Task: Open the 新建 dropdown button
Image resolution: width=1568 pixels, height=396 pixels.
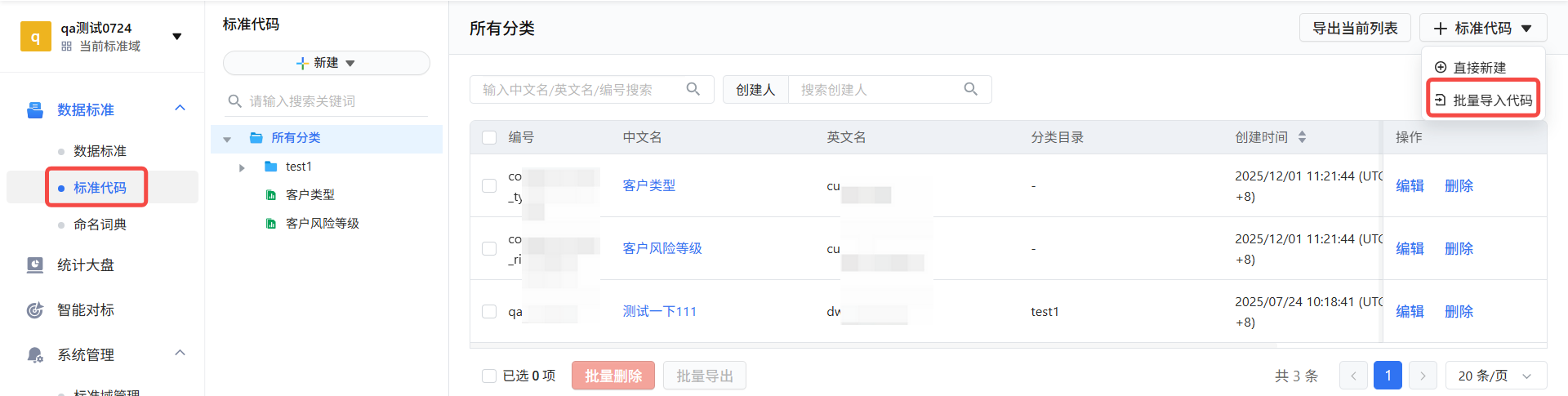Action: pyautogui.click(x=326, y=63)
